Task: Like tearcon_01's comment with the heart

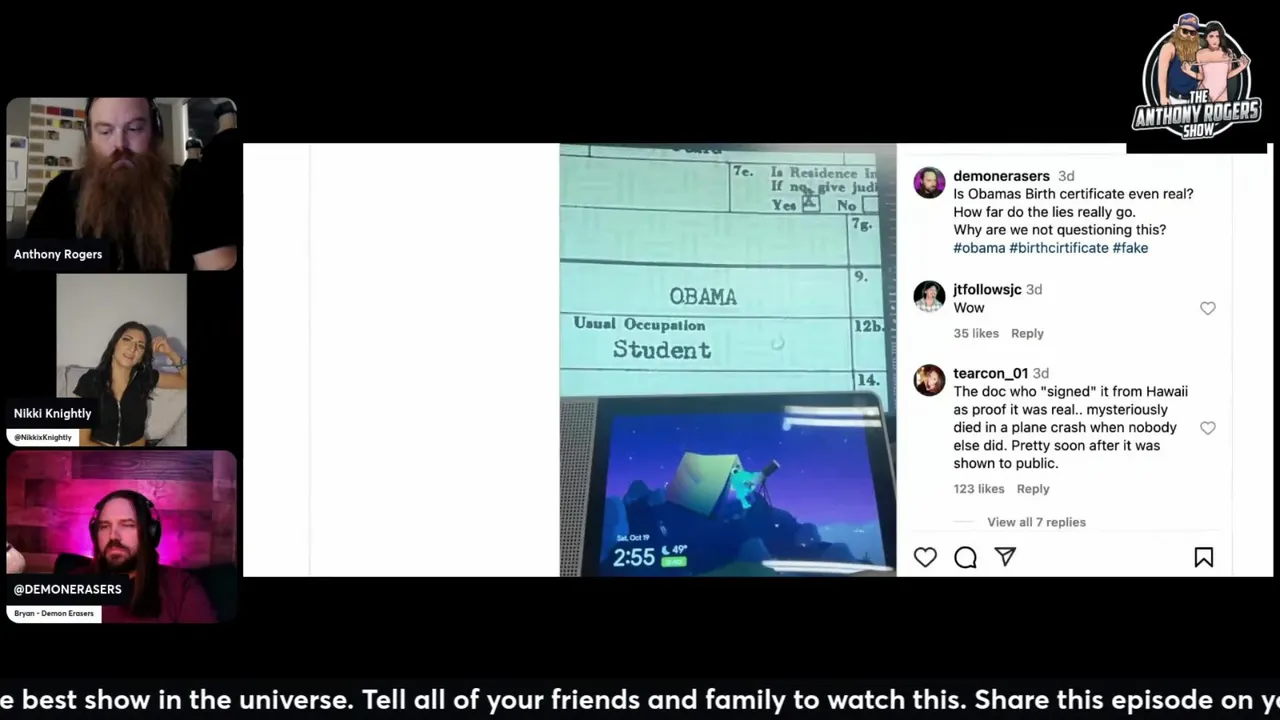Action: [1208, 428]
